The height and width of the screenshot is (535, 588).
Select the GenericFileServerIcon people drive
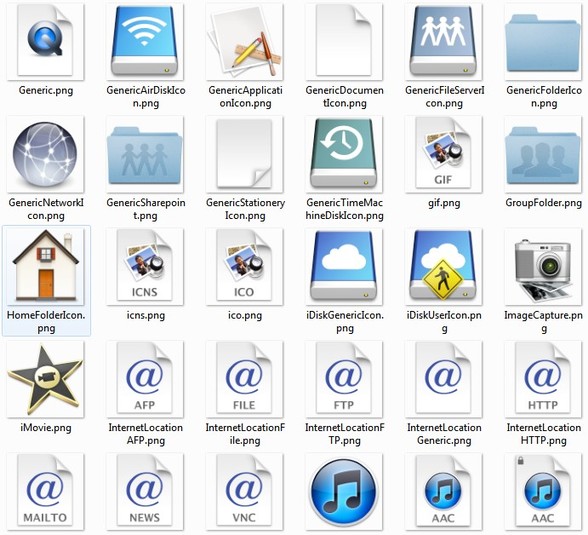pyautogui.click(x=444, y=41)
